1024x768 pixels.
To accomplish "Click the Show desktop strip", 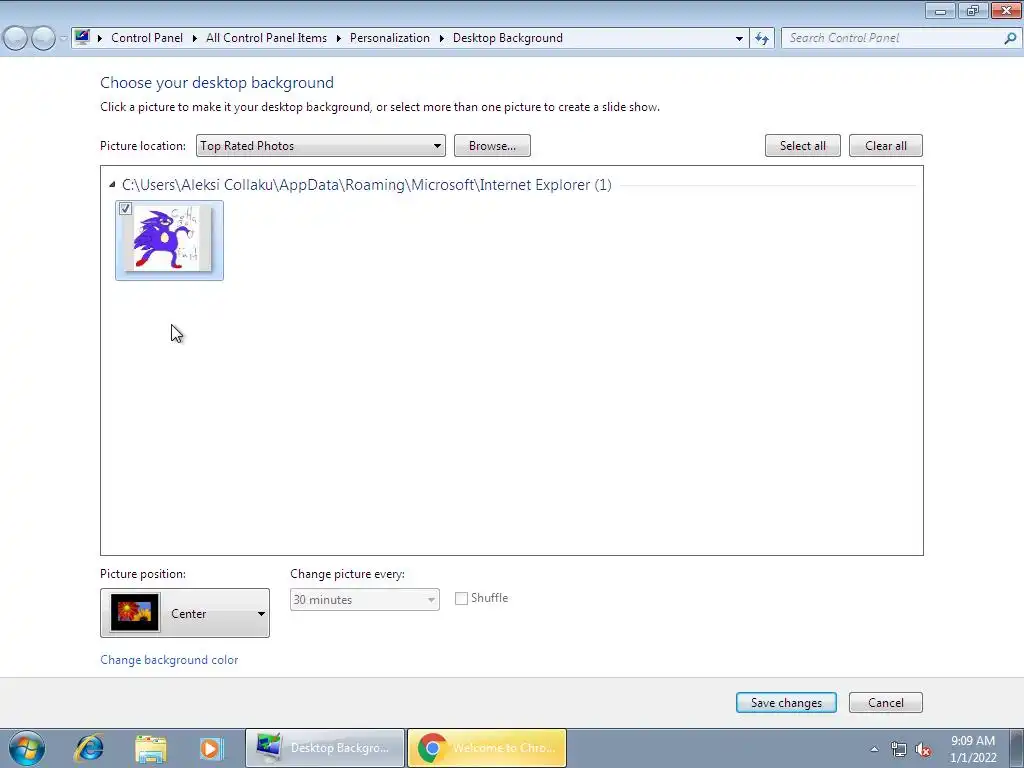I will (x=1017, y=748).
